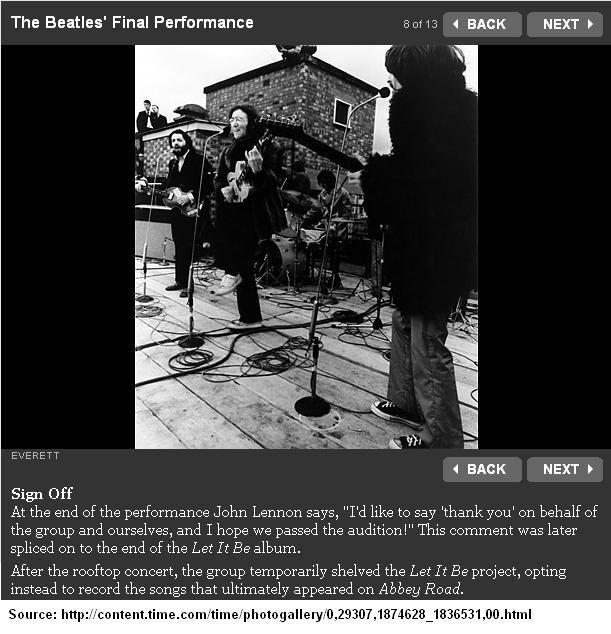Click the NEXT button below the photo
The height and width of the screenshot is (634, 611).
(565, 469)
